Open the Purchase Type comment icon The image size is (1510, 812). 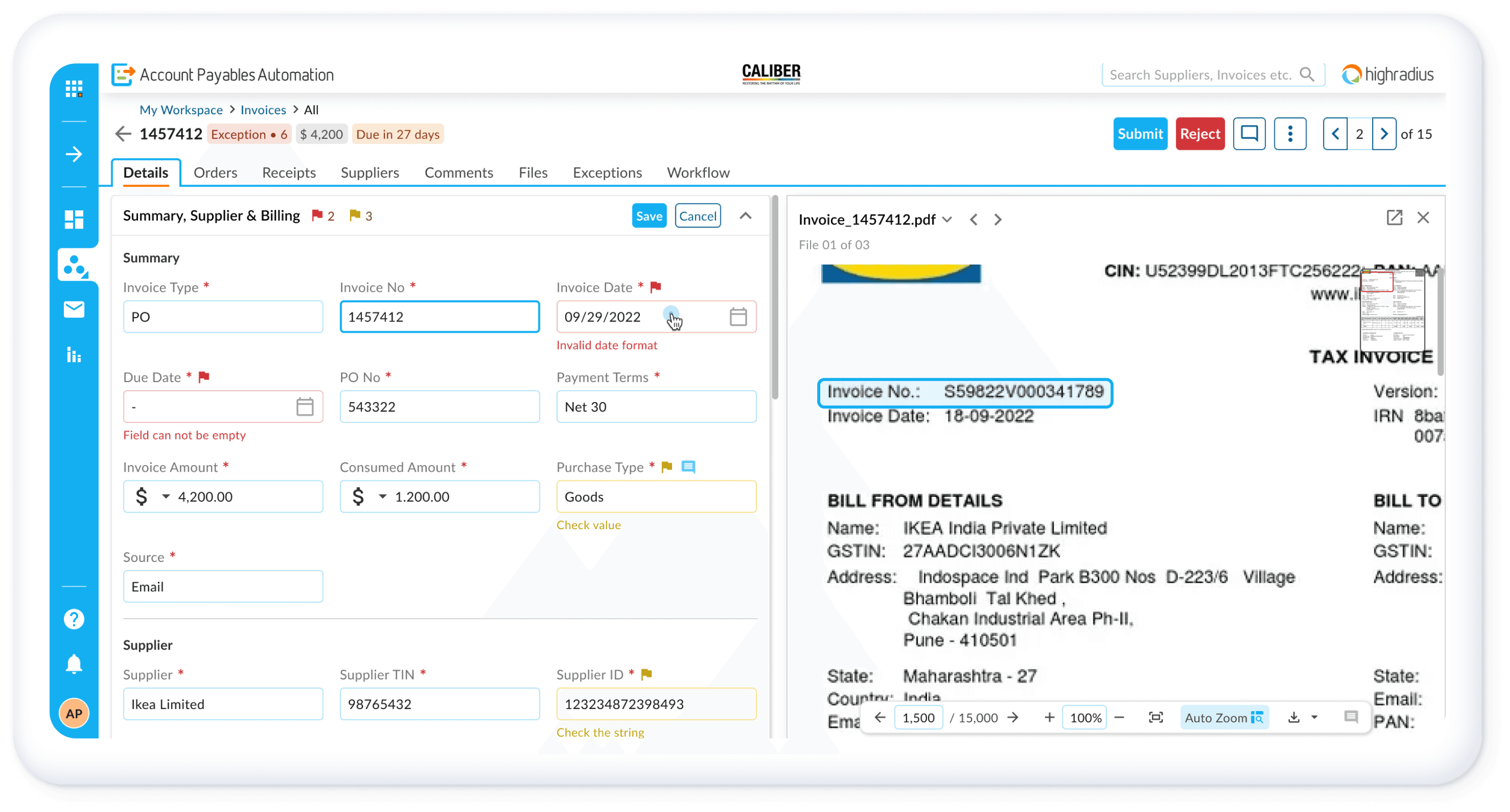pyautogui.click(x=688, y=467)
